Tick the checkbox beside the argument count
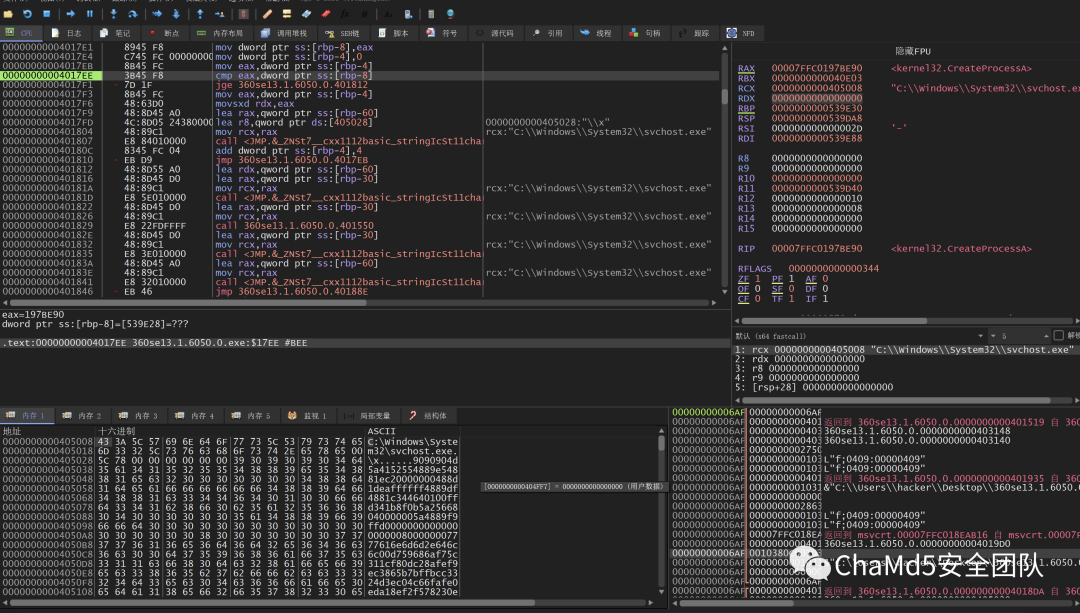Image resolution: width=1080 pixels, height=613 pixels. click(x=1059, y=335)
